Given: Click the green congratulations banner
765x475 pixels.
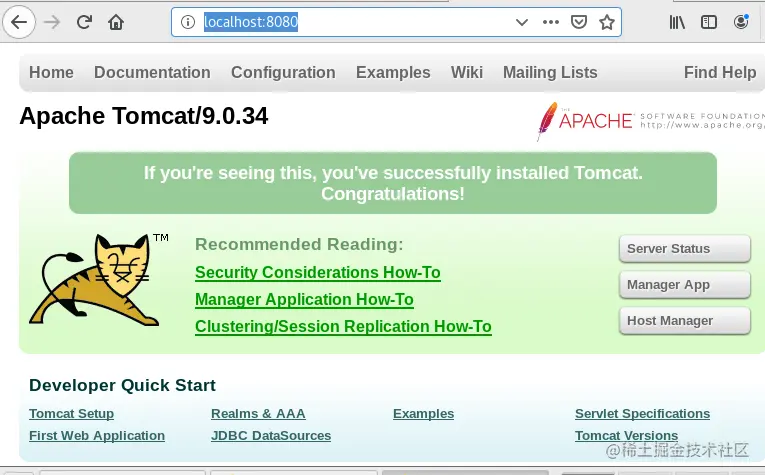Looking at the screenshot, I should (x=393, y=183).
